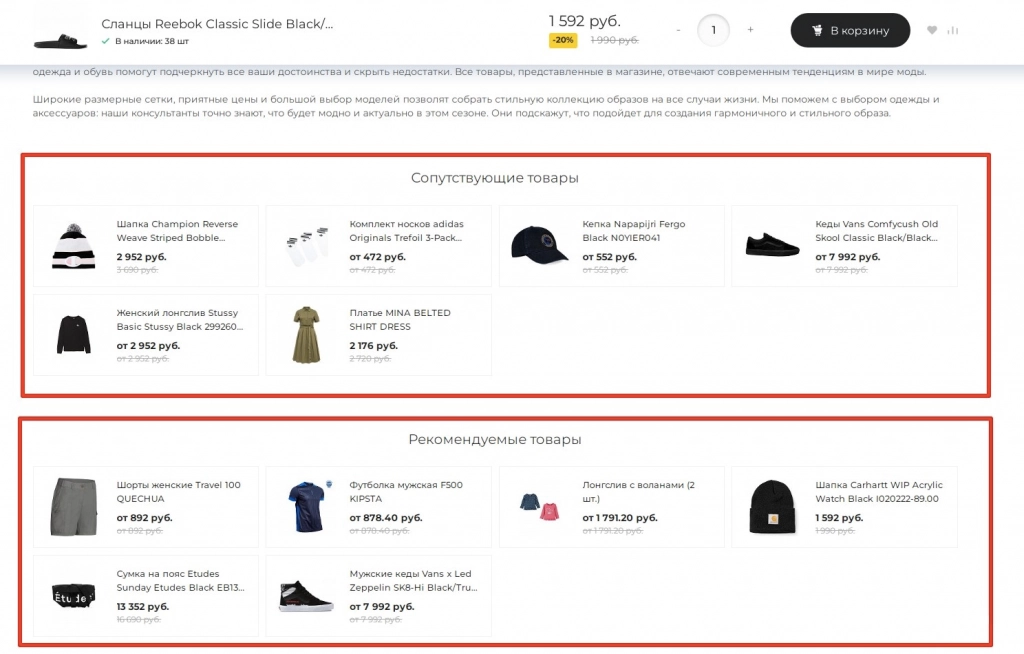Click the Рекомендуемые товары section heading
This screenshot has width=1024, height=654.
[494, 440]
